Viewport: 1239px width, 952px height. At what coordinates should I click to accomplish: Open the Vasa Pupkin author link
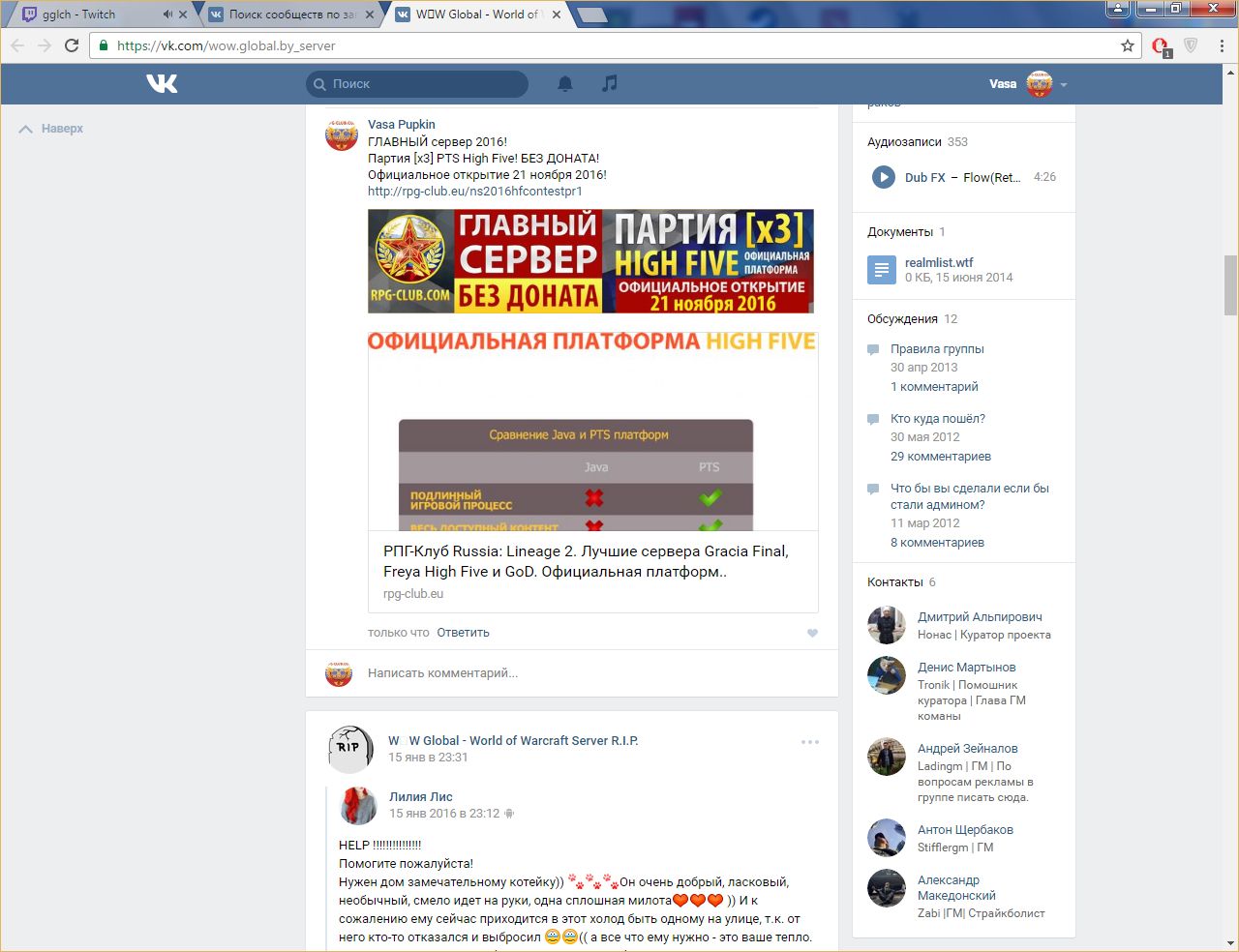point(402,124)
